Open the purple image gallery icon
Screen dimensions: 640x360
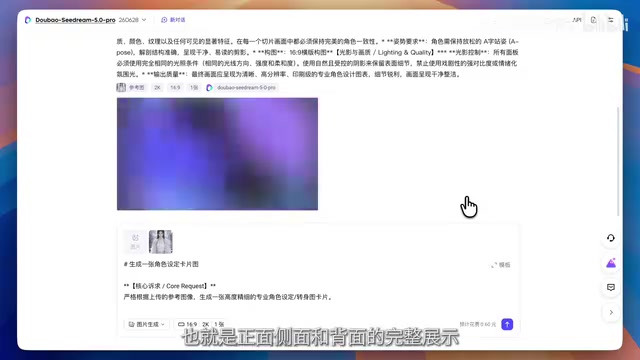[x=611, y=263]
